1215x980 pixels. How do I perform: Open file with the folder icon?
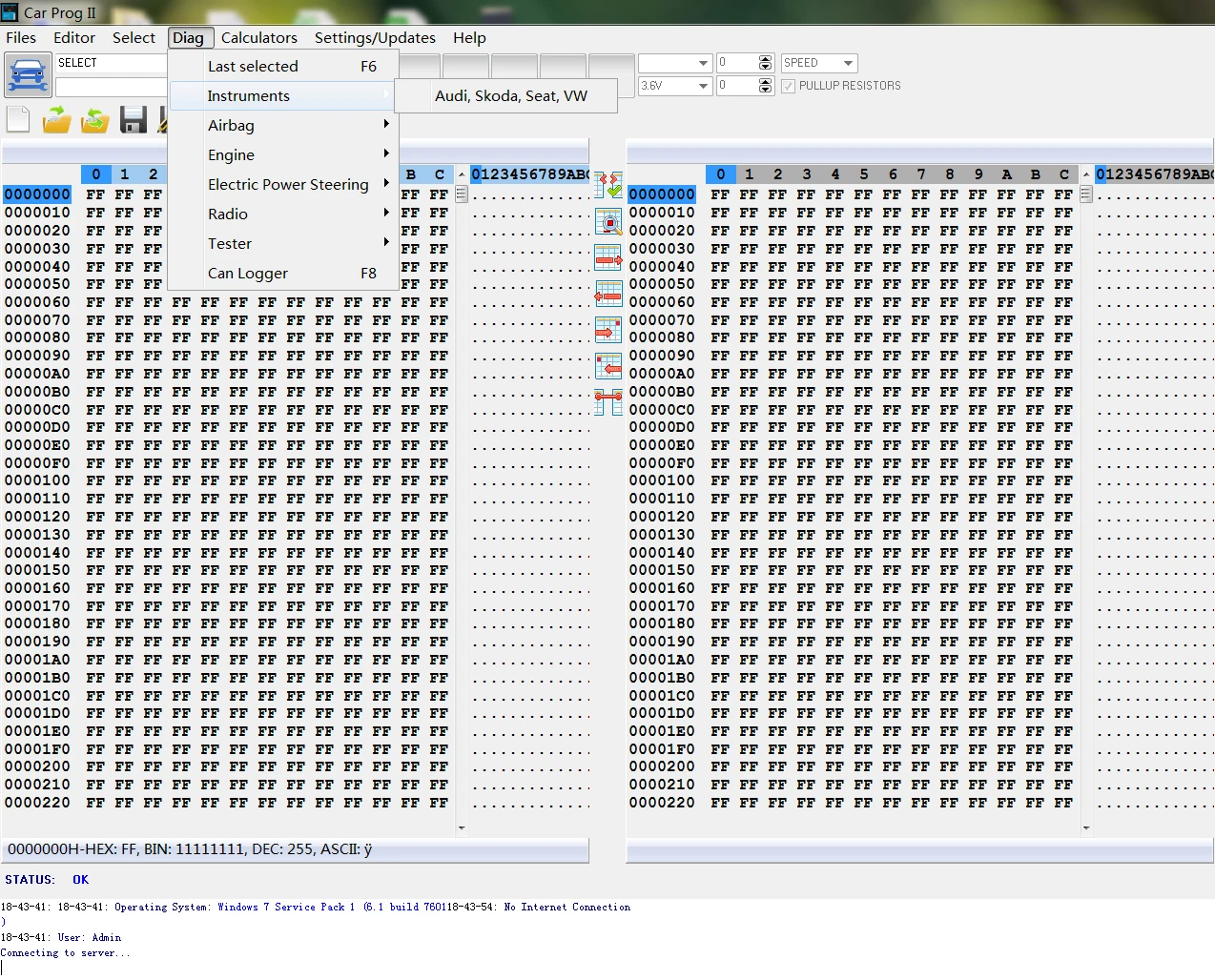pyautogui.click(x=57, y=120)
